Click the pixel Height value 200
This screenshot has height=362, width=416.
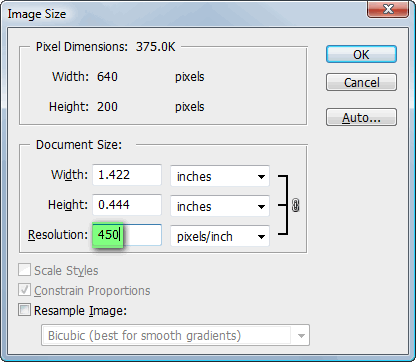107,107
